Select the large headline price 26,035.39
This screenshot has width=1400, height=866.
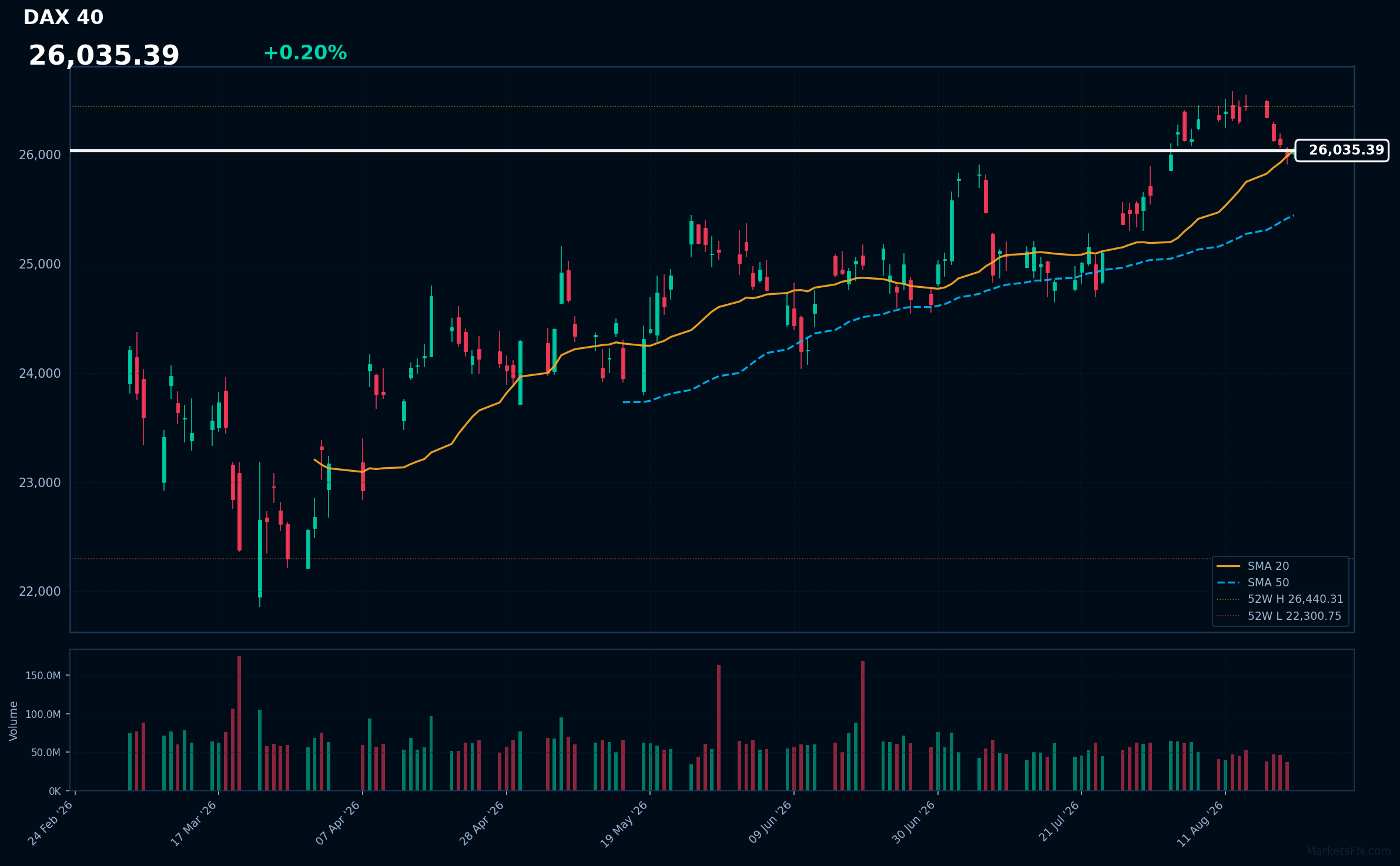tap(104, 56)
